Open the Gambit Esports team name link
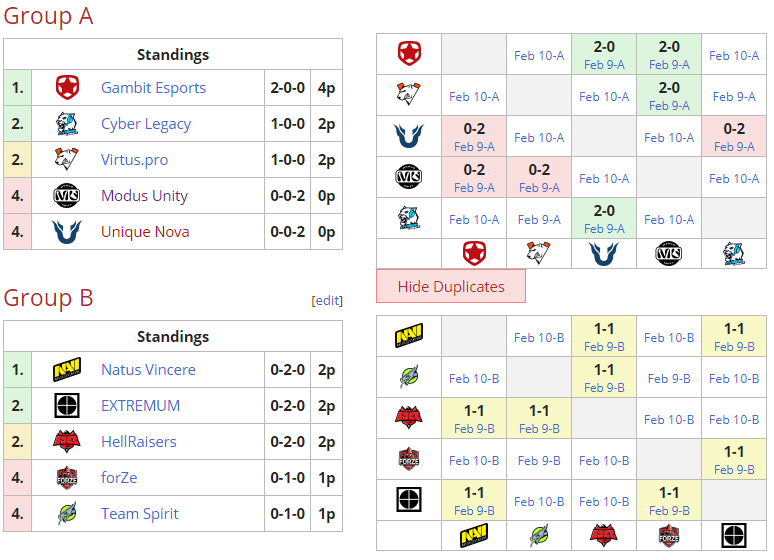Image resolution: width=774 pixels, height=560 pixels. (x=153, y=88)
